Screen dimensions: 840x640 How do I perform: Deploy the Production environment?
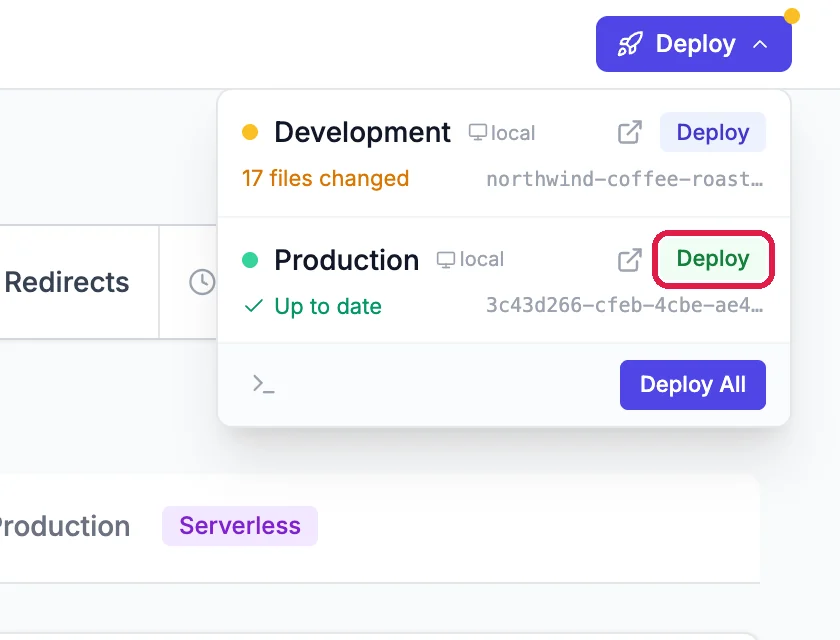[x=712, y=259]
